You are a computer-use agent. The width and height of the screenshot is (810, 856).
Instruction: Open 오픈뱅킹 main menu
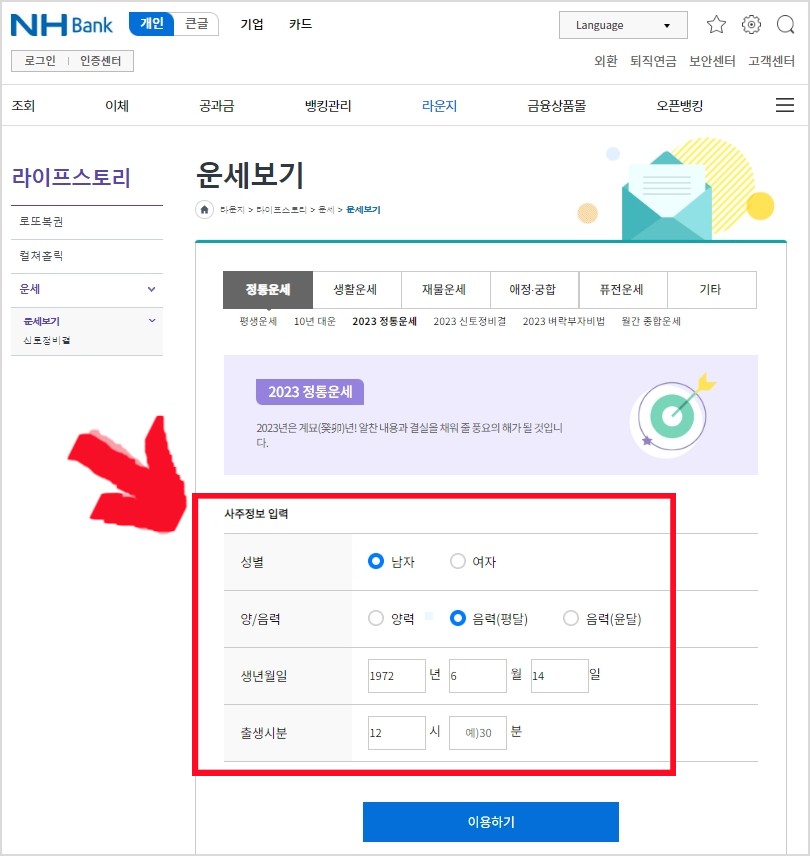point(680,105)
